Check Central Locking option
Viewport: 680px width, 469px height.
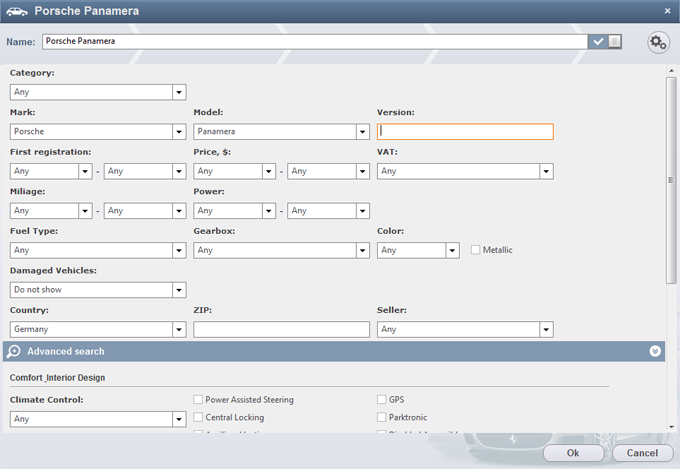point(198,417)
